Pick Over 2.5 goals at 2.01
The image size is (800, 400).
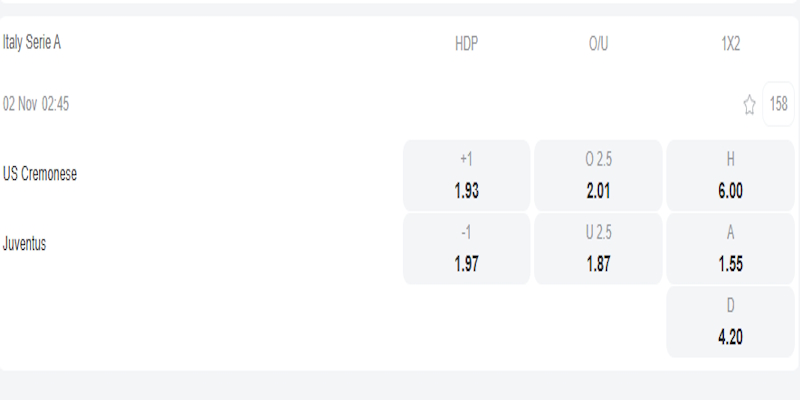pyautogui.click(x=598, y=175)
